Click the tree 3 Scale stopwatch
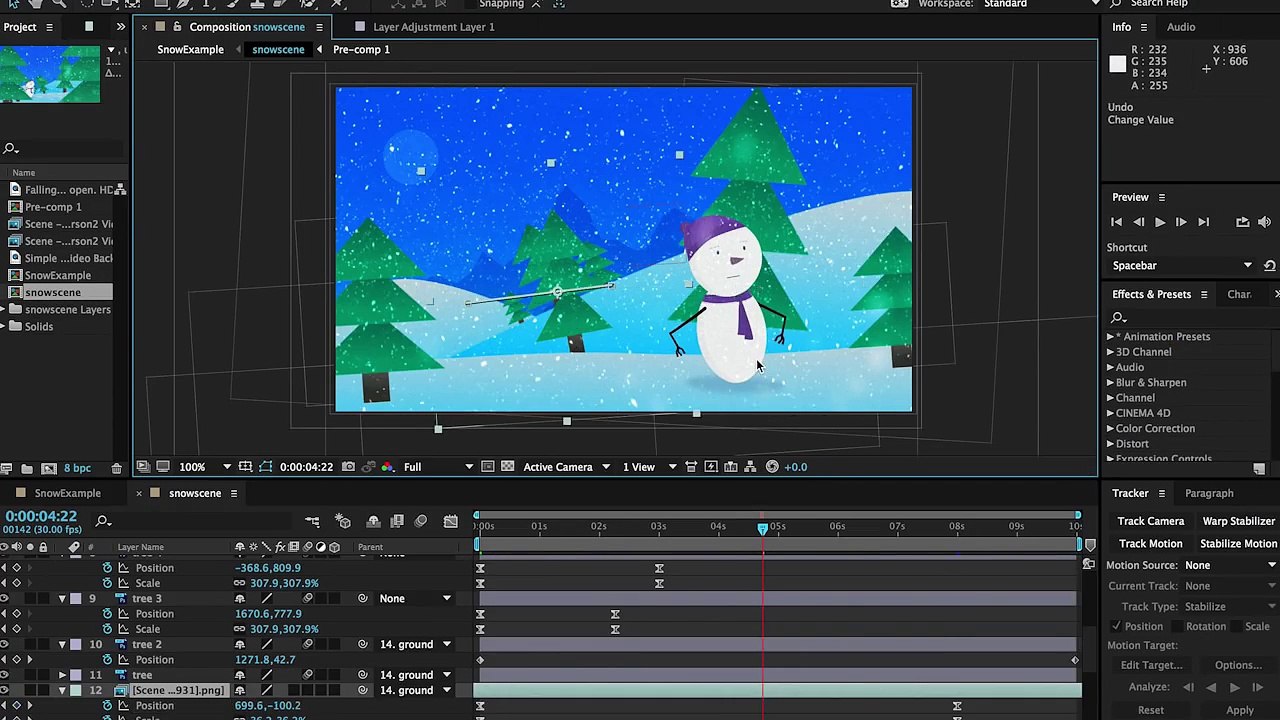1280x720 pixels. (x=107, y=629)
